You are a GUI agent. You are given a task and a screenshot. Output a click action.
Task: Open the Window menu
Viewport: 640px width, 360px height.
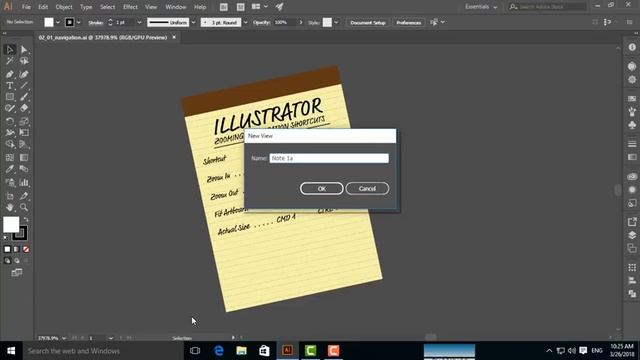click(176, 7)
